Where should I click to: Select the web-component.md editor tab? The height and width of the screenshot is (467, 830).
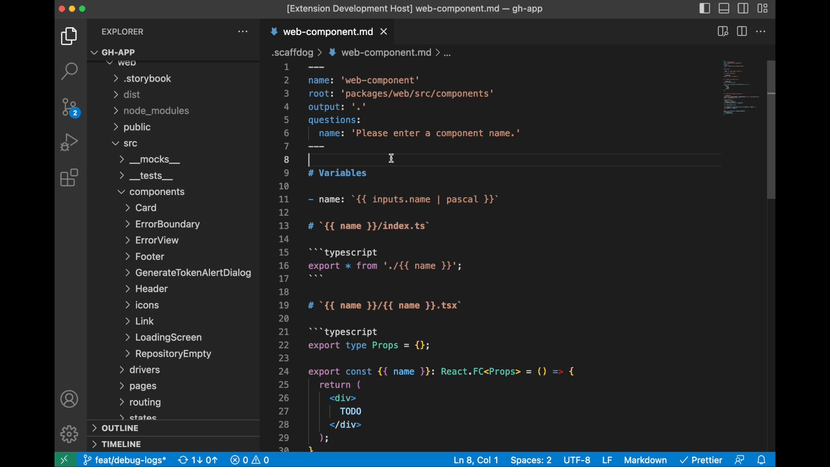point(328,32)
